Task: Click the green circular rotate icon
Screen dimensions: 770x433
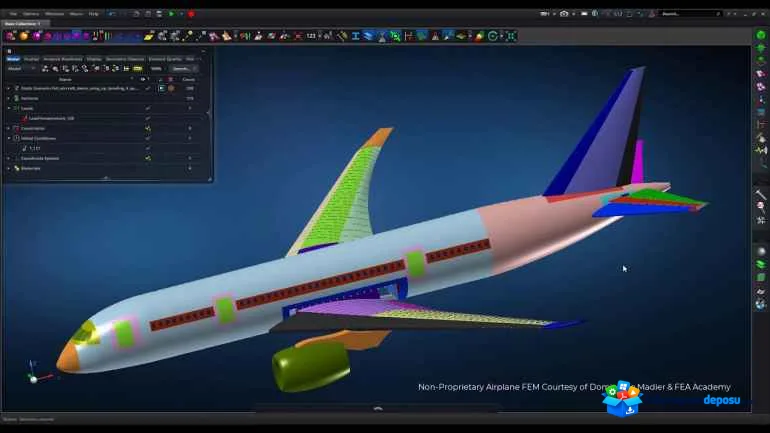Action: click(493, 36)
